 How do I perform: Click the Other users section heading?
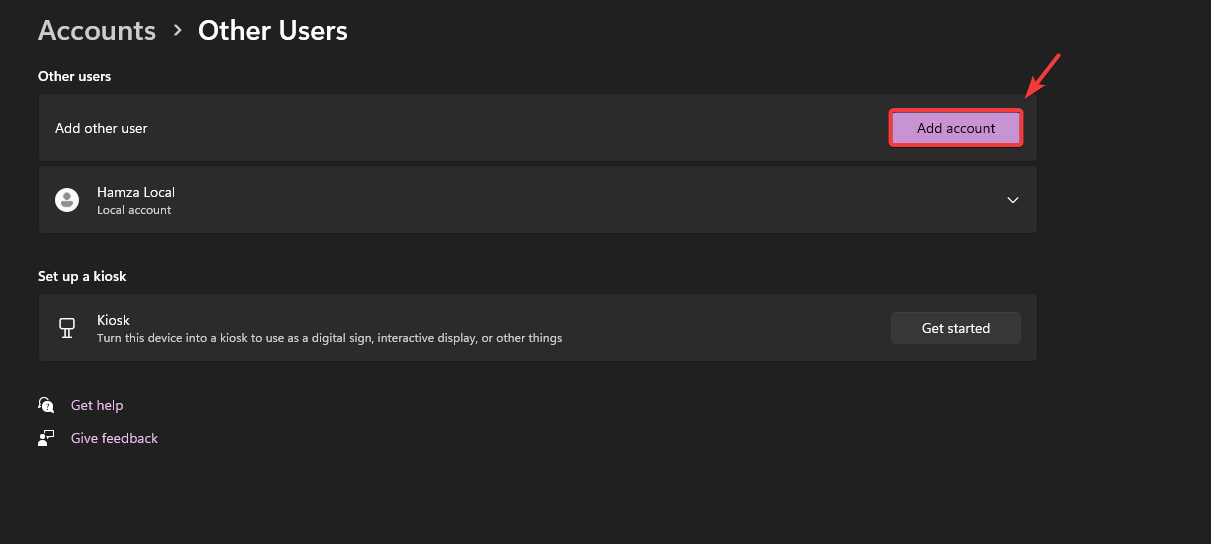point(74,76)
